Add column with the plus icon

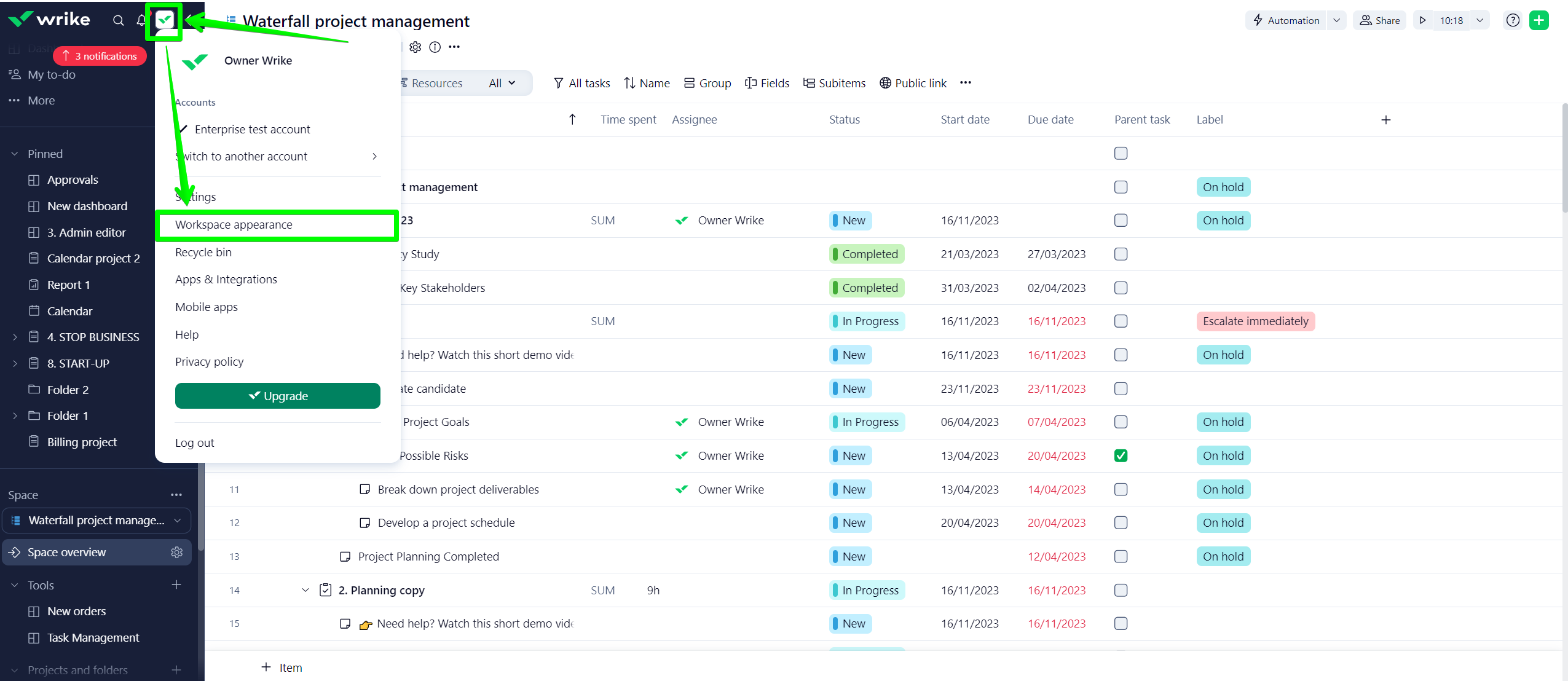pos(1385,120)
